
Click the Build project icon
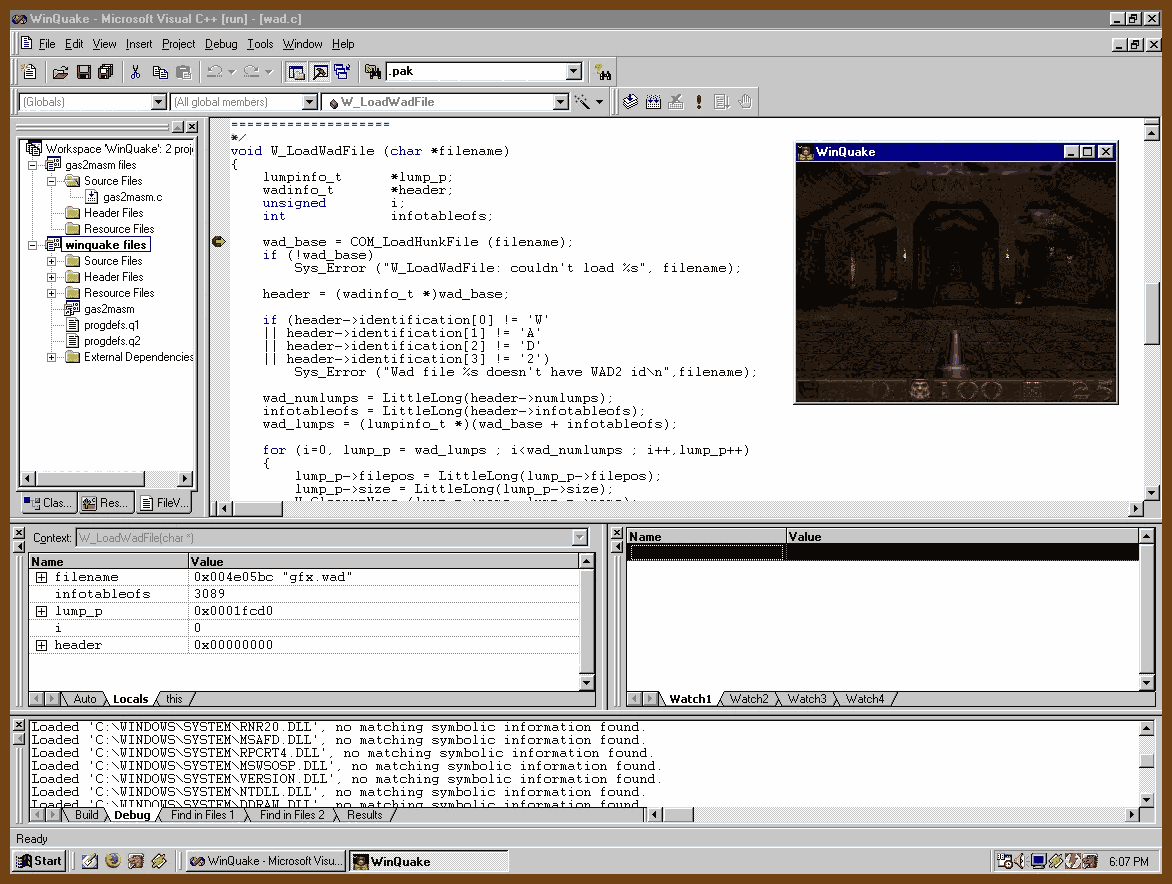pyautogui.click(x=653, y=102)
